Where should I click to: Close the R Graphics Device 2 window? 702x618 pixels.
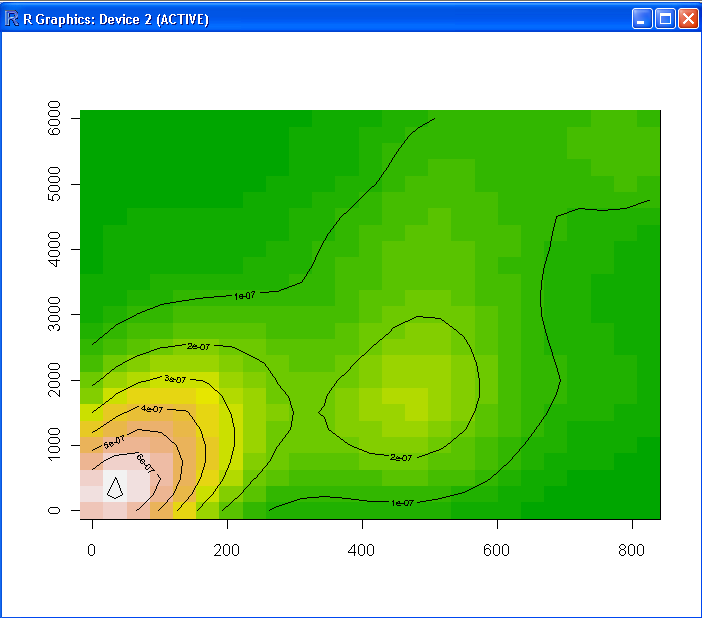(688, 18)
